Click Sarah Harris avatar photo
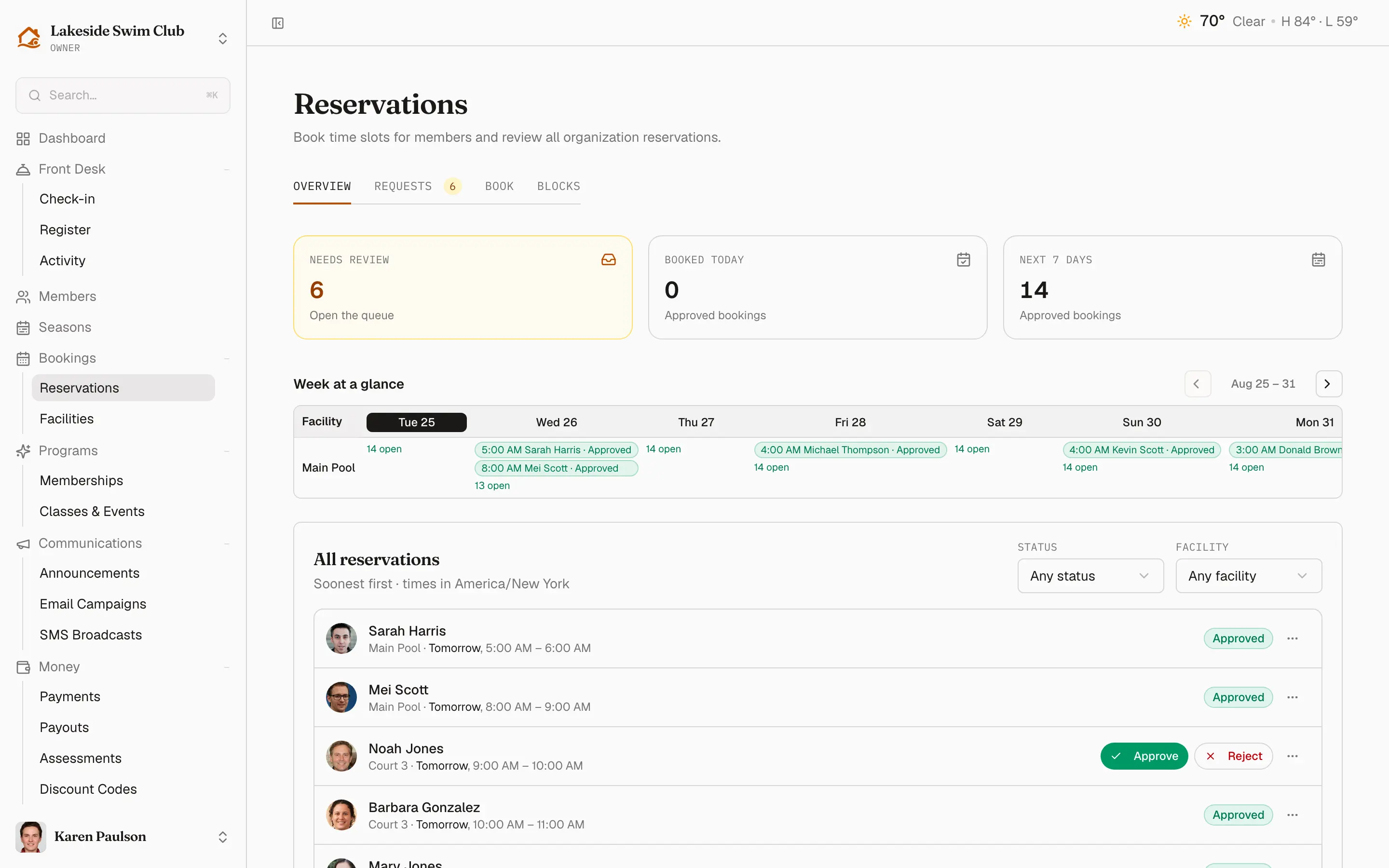This screenshot has height=868, width=1389. (x=341, y=638)
